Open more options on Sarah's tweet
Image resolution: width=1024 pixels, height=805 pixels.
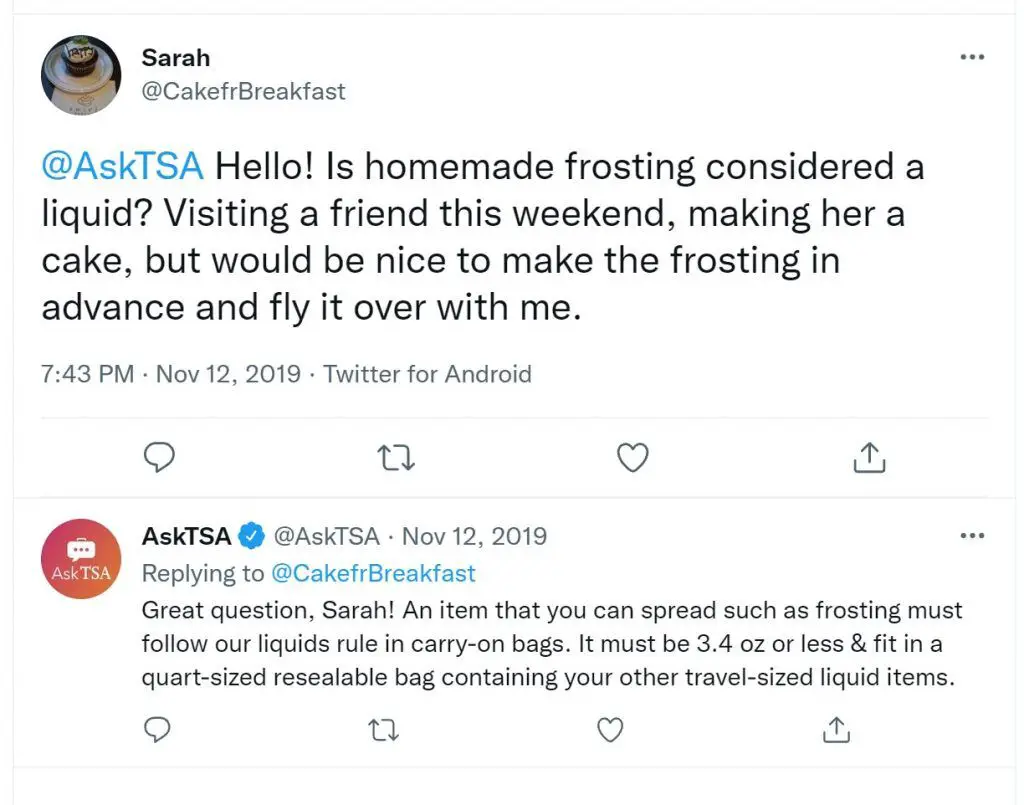pos(972,58)
